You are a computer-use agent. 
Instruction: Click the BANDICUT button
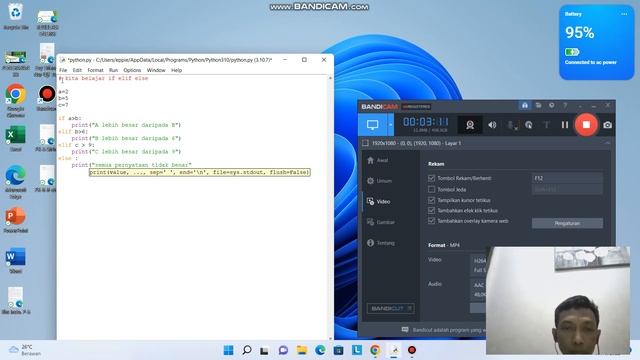click(391, 308)
